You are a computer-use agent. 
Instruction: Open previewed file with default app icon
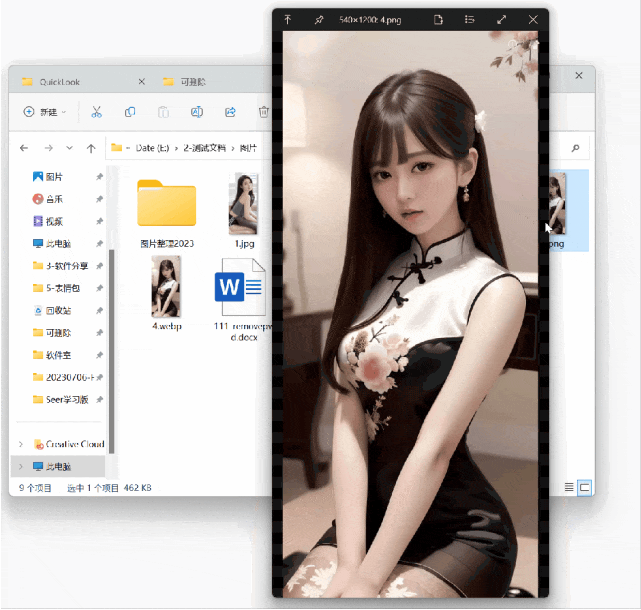click(438, 20)
